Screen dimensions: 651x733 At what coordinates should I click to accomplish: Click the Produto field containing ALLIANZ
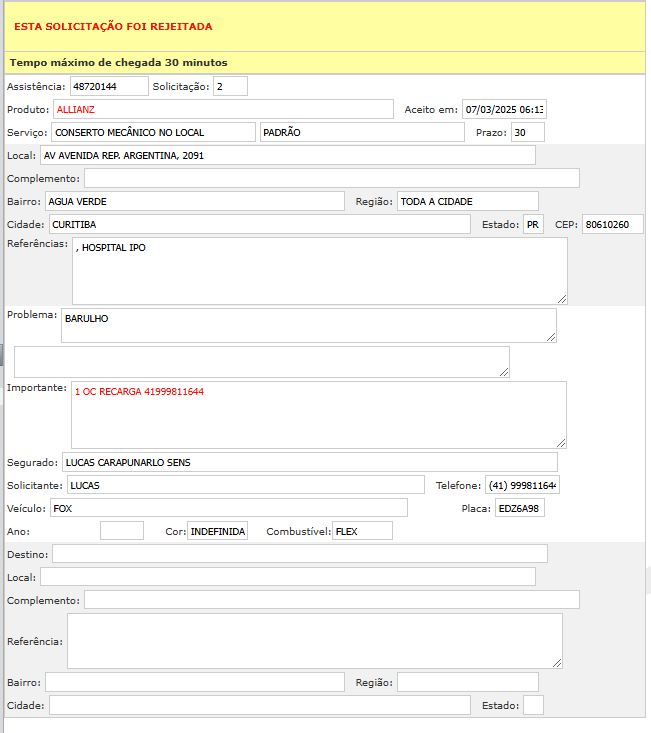click(x=223, y=109)
